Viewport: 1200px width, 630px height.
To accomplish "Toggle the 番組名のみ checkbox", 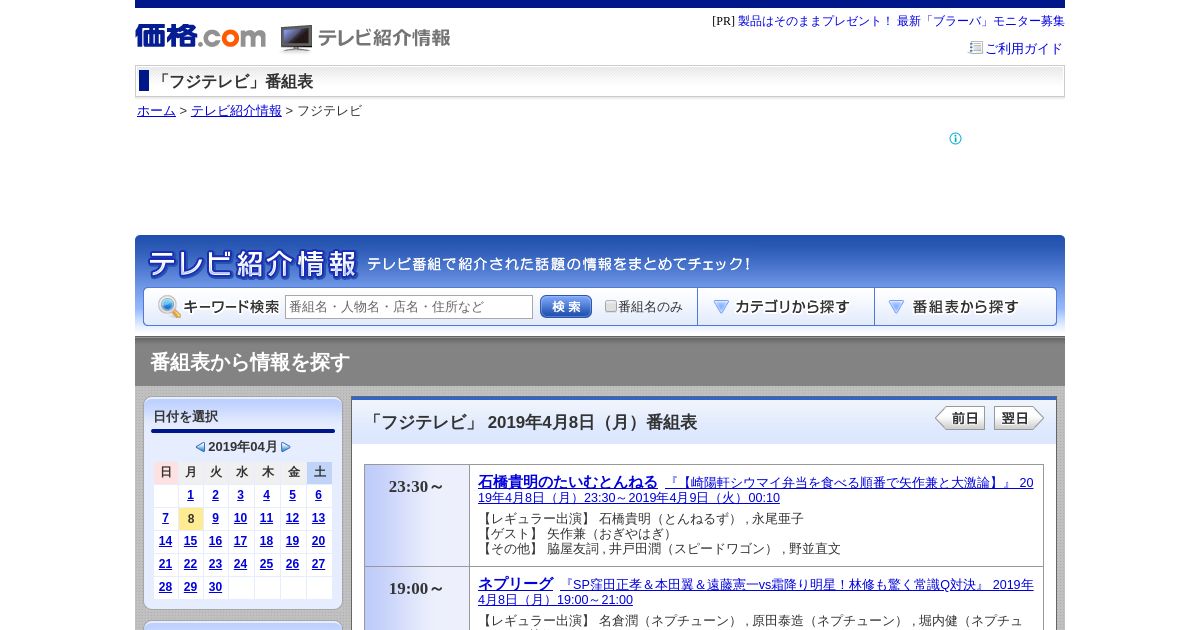I will (611, 306).
